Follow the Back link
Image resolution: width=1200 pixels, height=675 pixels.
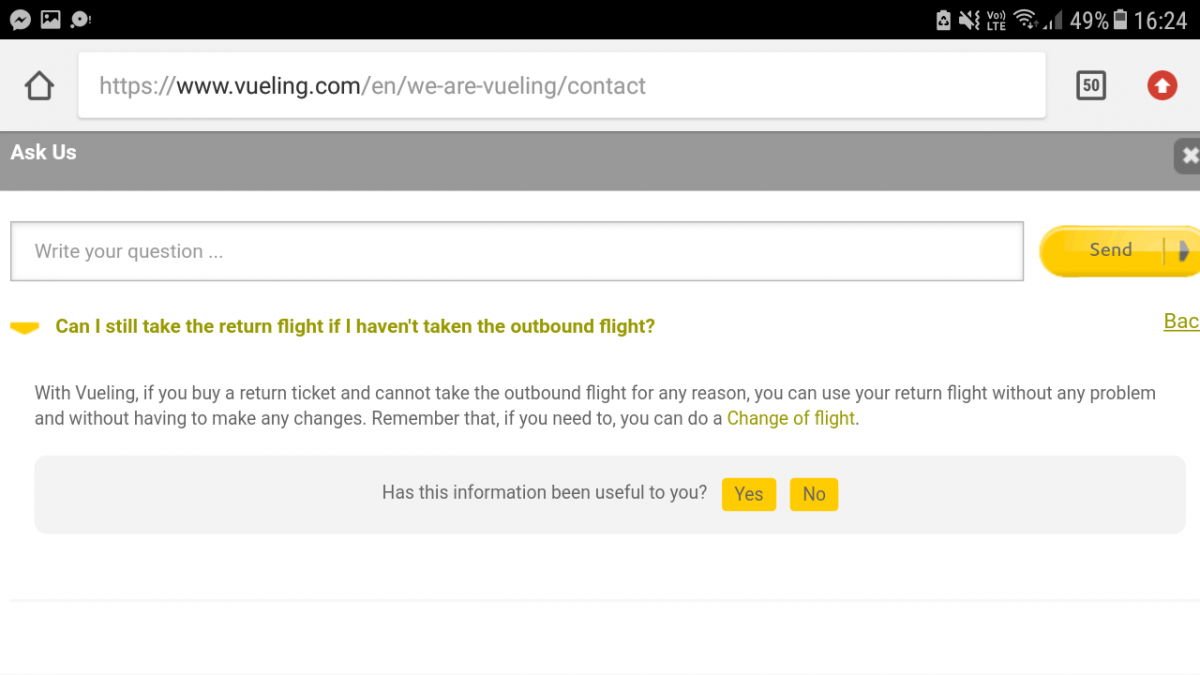[1180, 321]
